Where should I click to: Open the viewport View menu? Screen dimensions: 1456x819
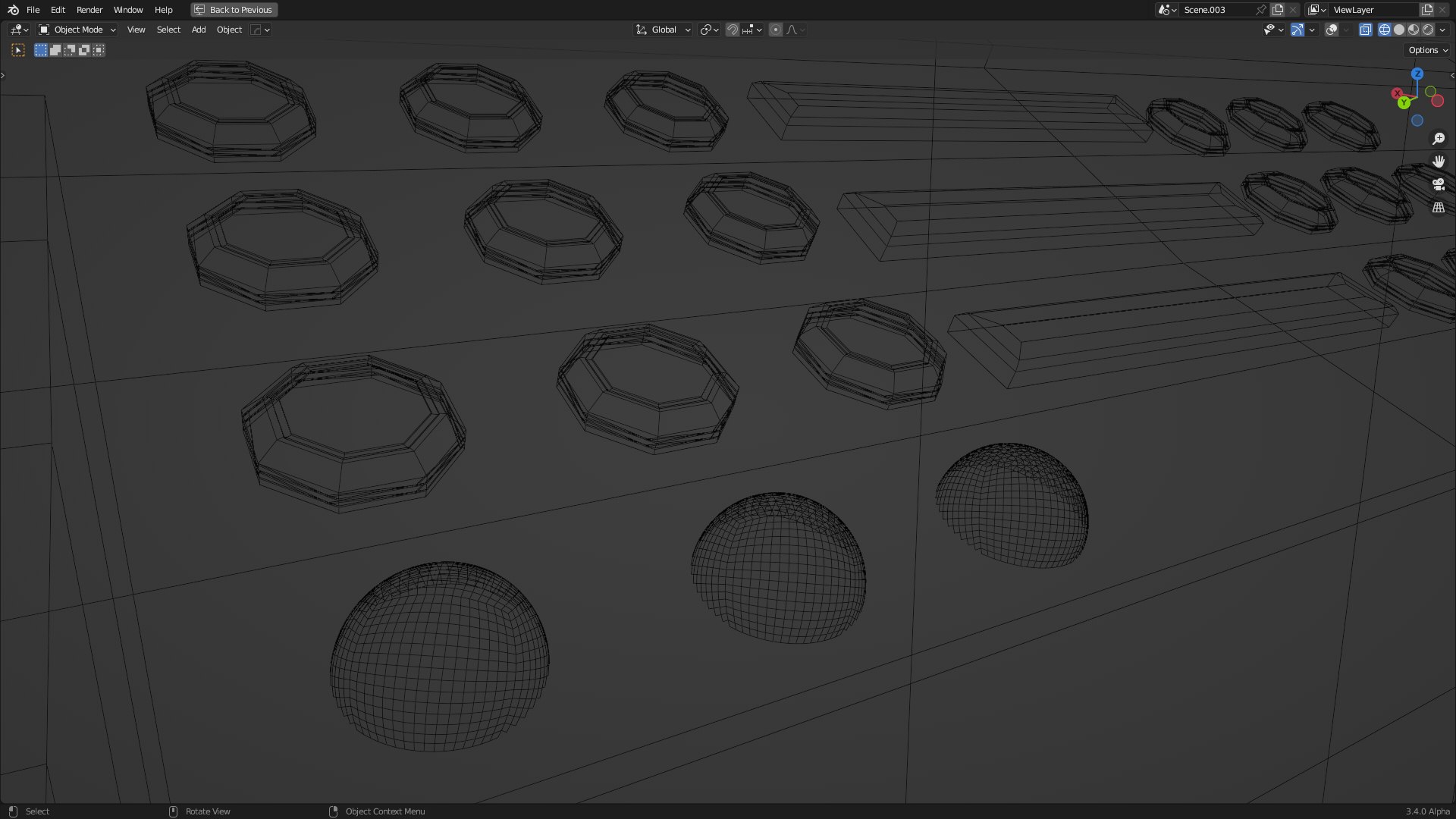pos(136,30)
